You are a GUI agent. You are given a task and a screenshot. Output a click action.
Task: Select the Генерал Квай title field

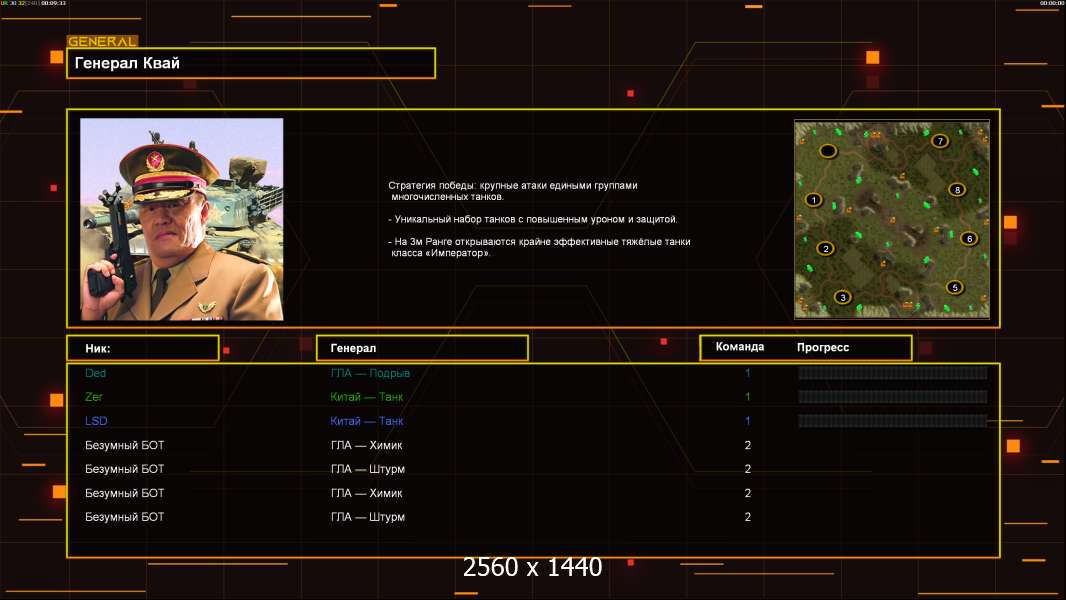click(251, 63)
